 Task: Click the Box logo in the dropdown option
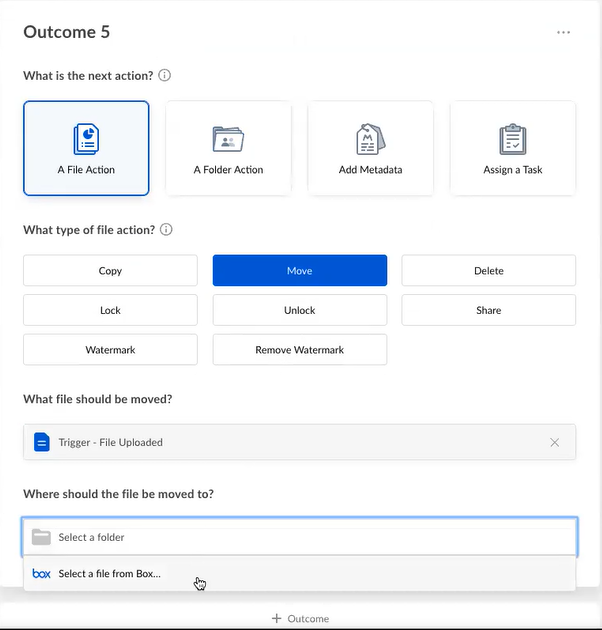pyautogui.click(x=41, y=574)
